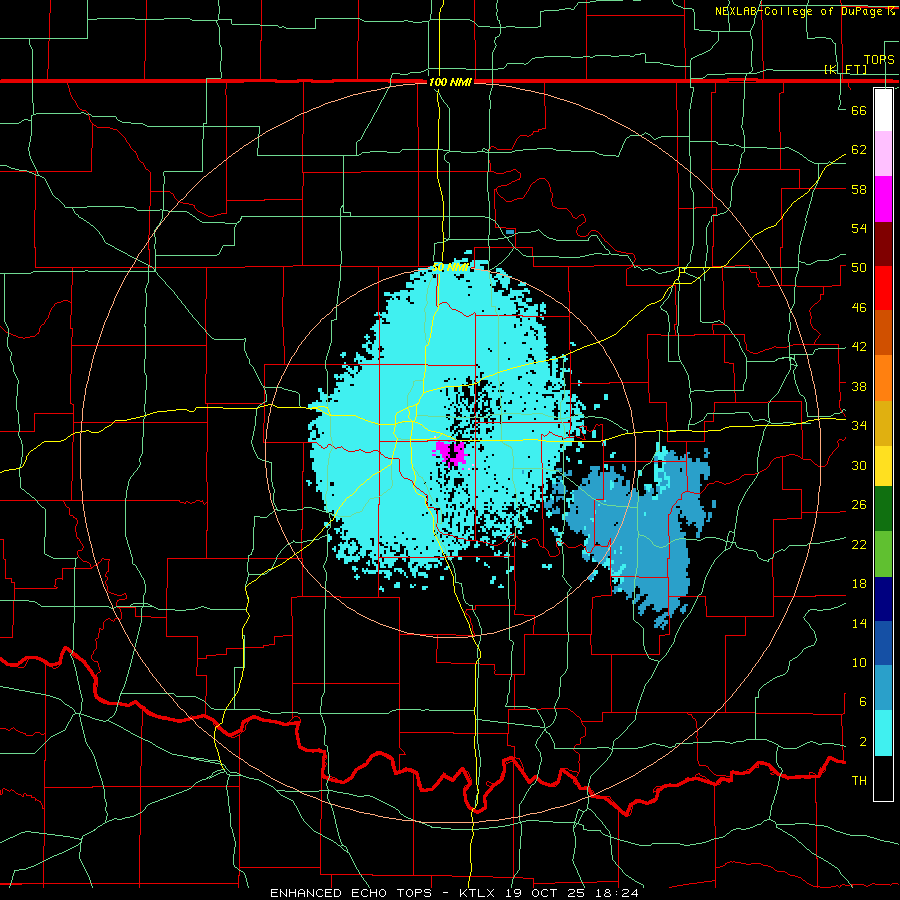The width and height of the screenshot is (900, 900).
Task: Select the bright red legend swatch
Action: (x=883, y=289)
